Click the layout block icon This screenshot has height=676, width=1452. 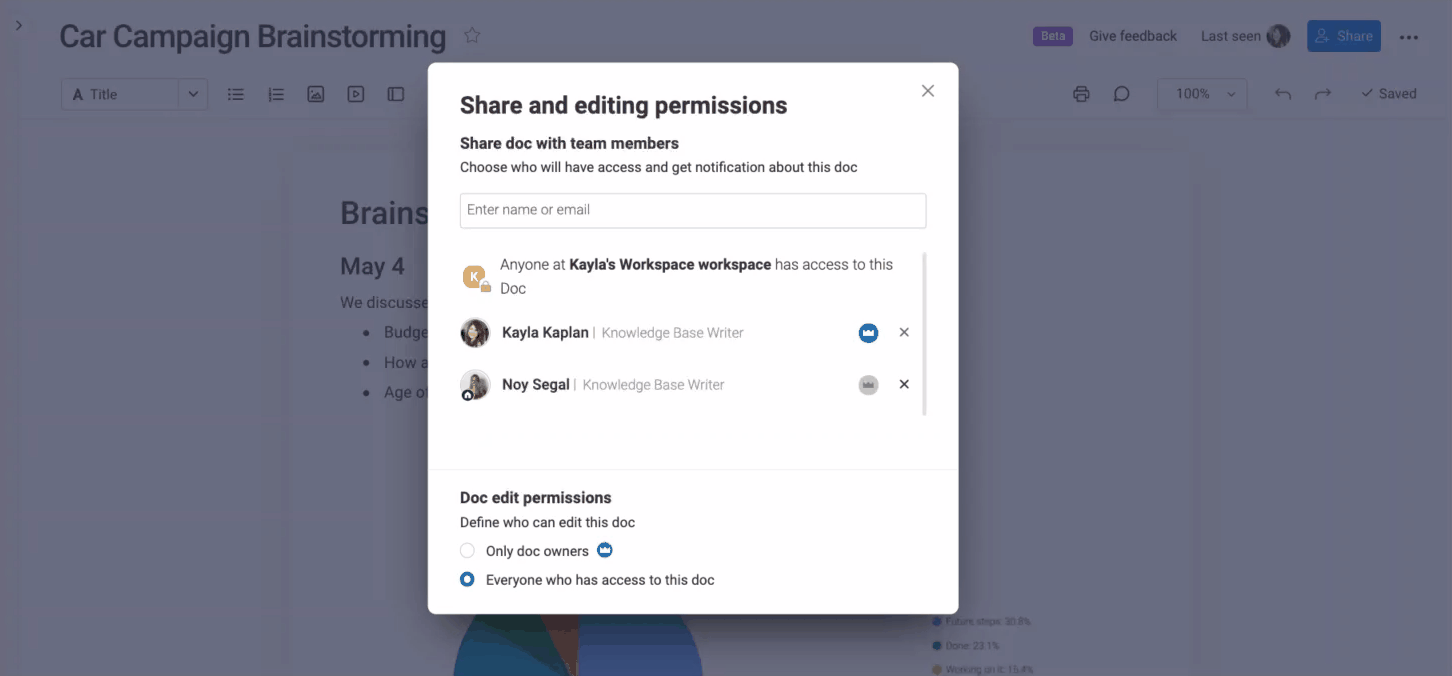[x=396, y=94]
